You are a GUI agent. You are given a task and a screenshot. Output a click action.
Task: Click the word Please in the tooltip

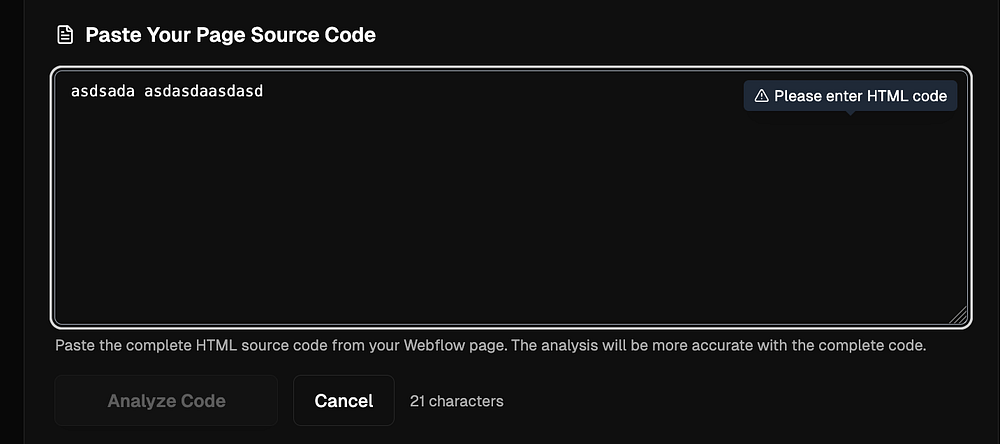[x=795, y=96]
